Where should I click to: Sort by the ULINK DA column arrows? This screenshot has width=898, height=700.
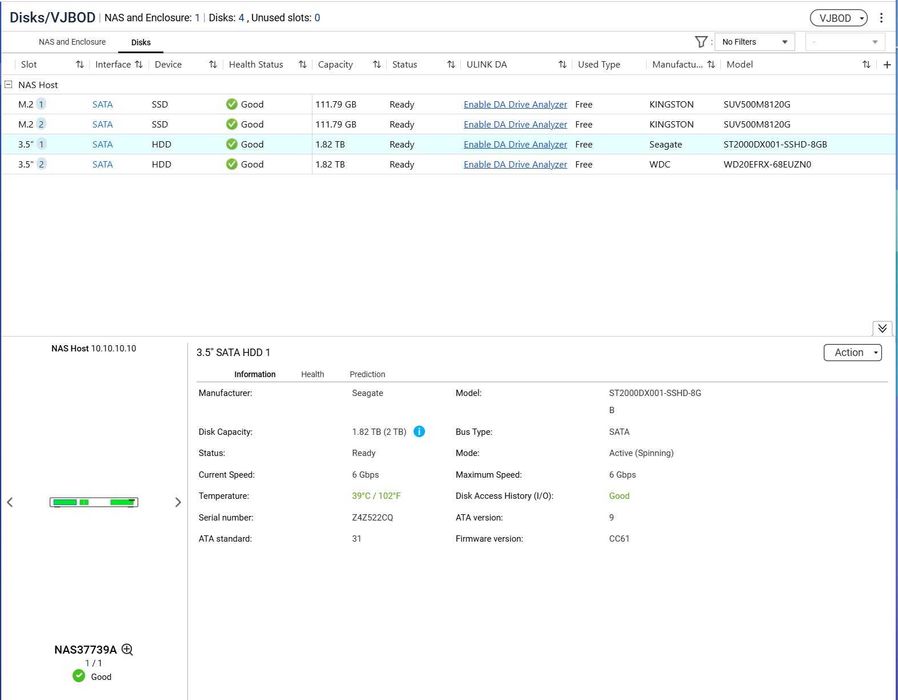562,65
